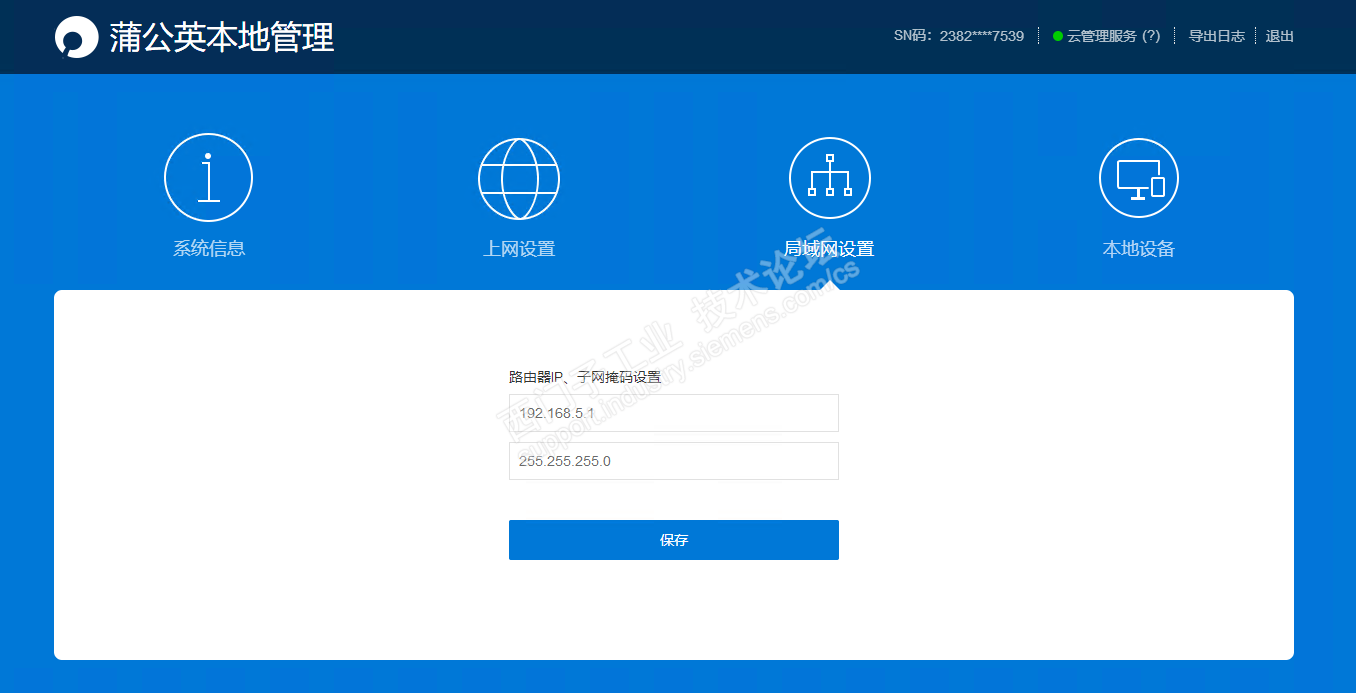Click the green 云管理服务 status dot
1356x693 pixels.
1058,36
